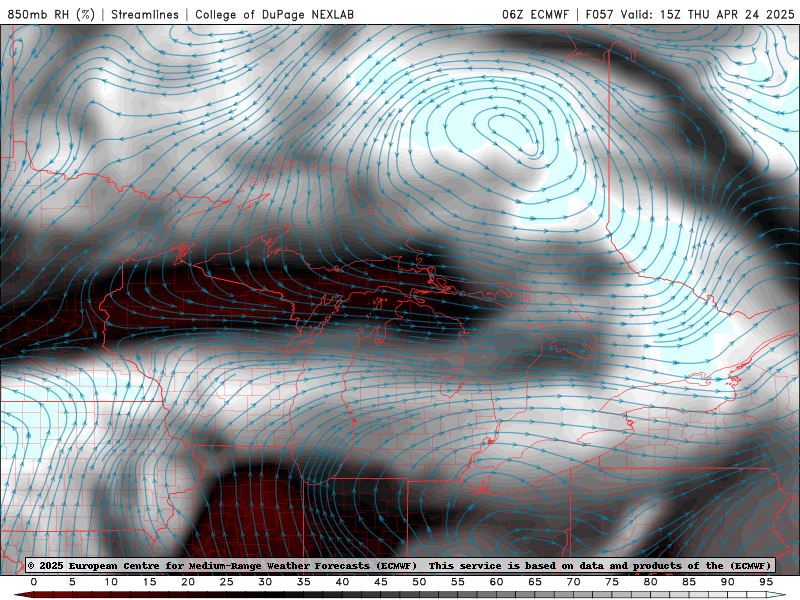The image size is (800, 600).
Task: Click the 0 value on the color scale
Action: pos(34,582)
